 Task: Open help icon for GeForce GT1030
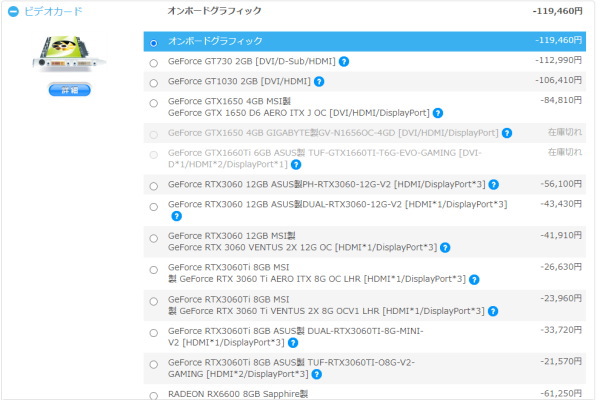click(319, 82)
